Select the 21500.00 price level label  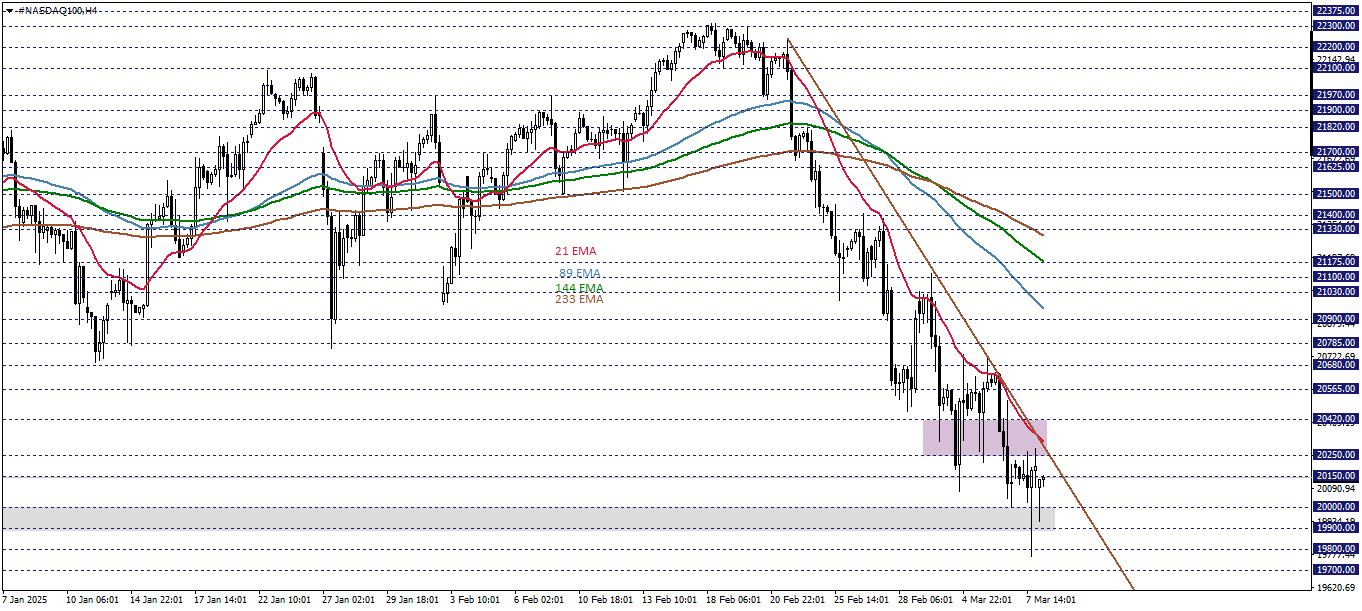tap(1337, 194)
